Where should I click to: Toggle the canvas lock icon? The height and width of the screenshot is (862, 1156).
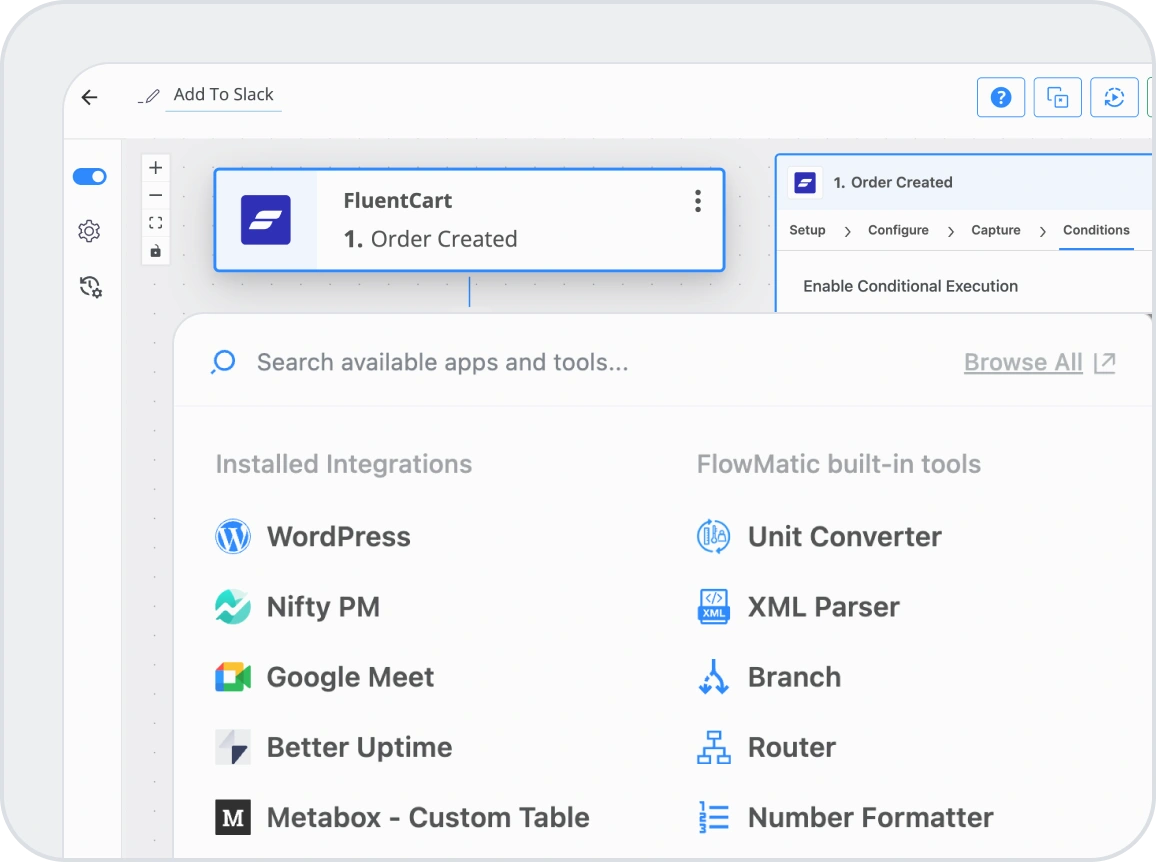pyautogui.click(x=155, y=251)
